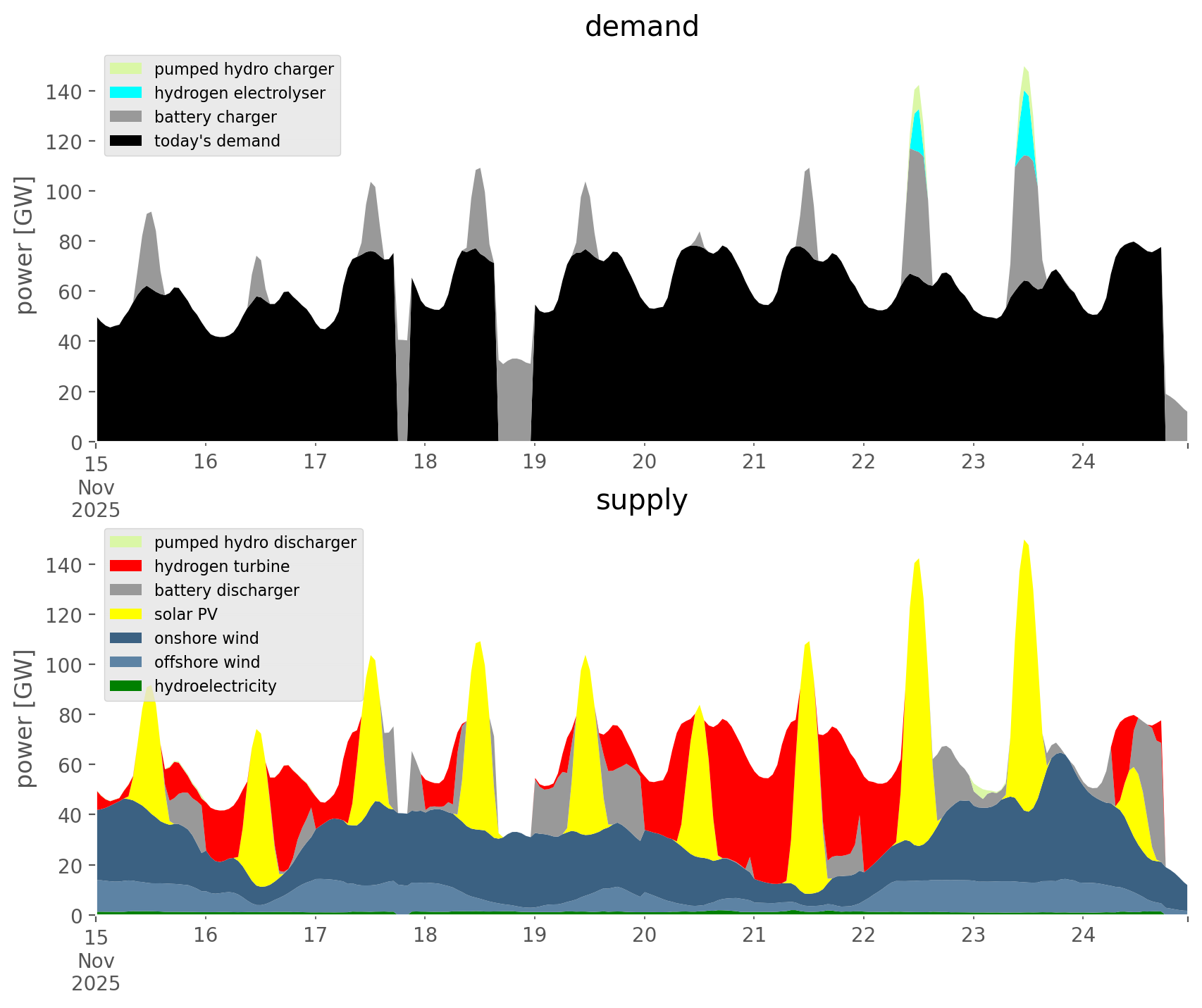
Task: Click the cyan hydrogen electrolyser legend swatch
Action: 126,93
